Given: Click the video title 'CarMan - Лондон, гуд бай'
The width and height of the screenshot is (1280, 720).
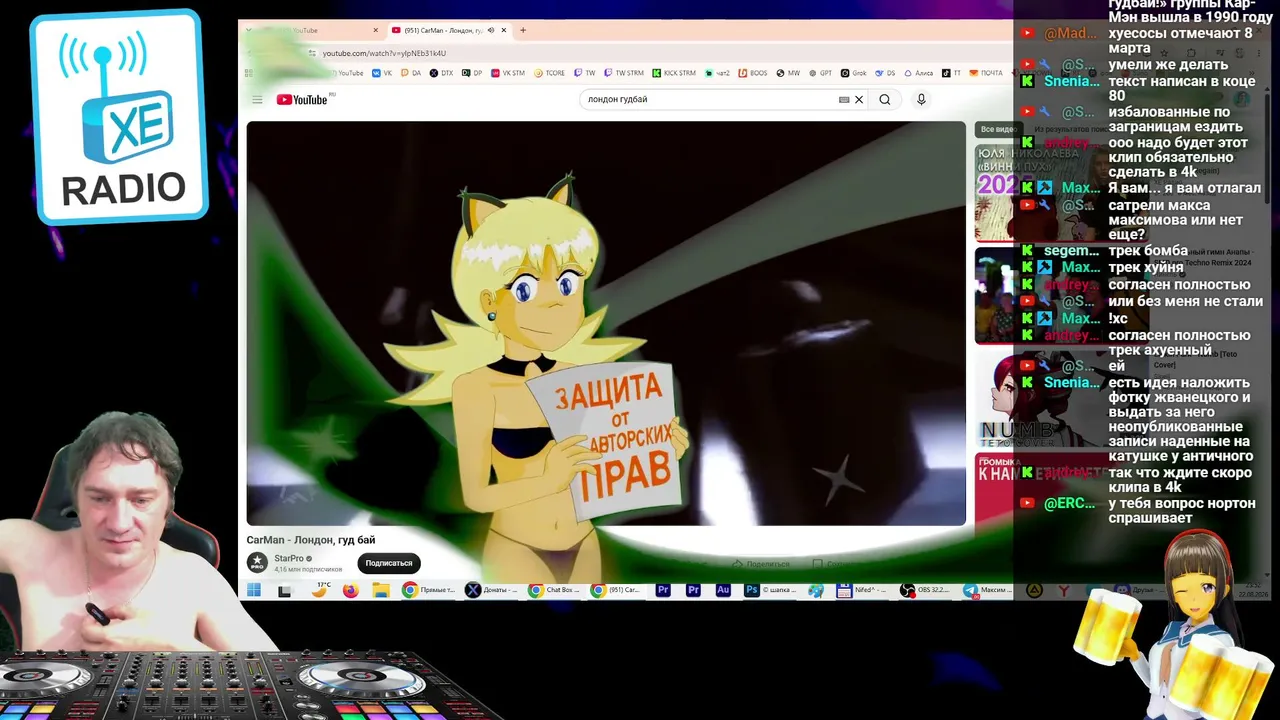Looking at the screenshot, I should pos(311,540).
